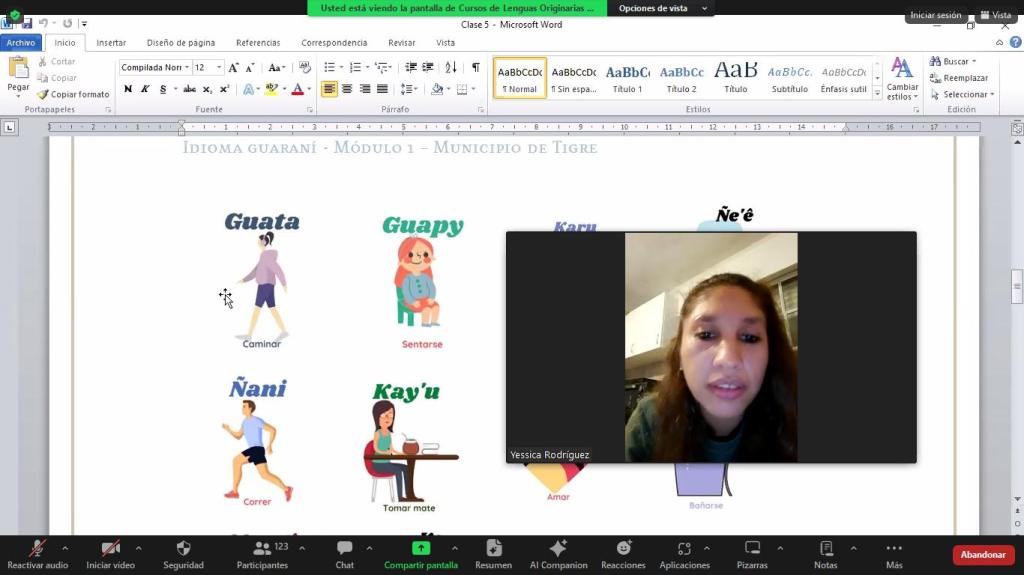Open the font size dropdown
Viewport: 1024px width, 575px height.
[219, 68]
